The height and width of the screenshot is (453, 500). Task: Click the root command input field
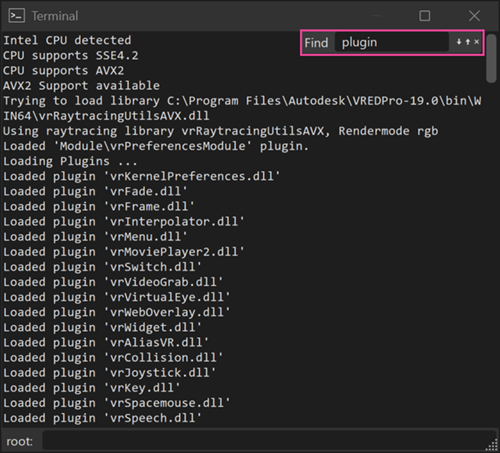click(x=269, y=441)
